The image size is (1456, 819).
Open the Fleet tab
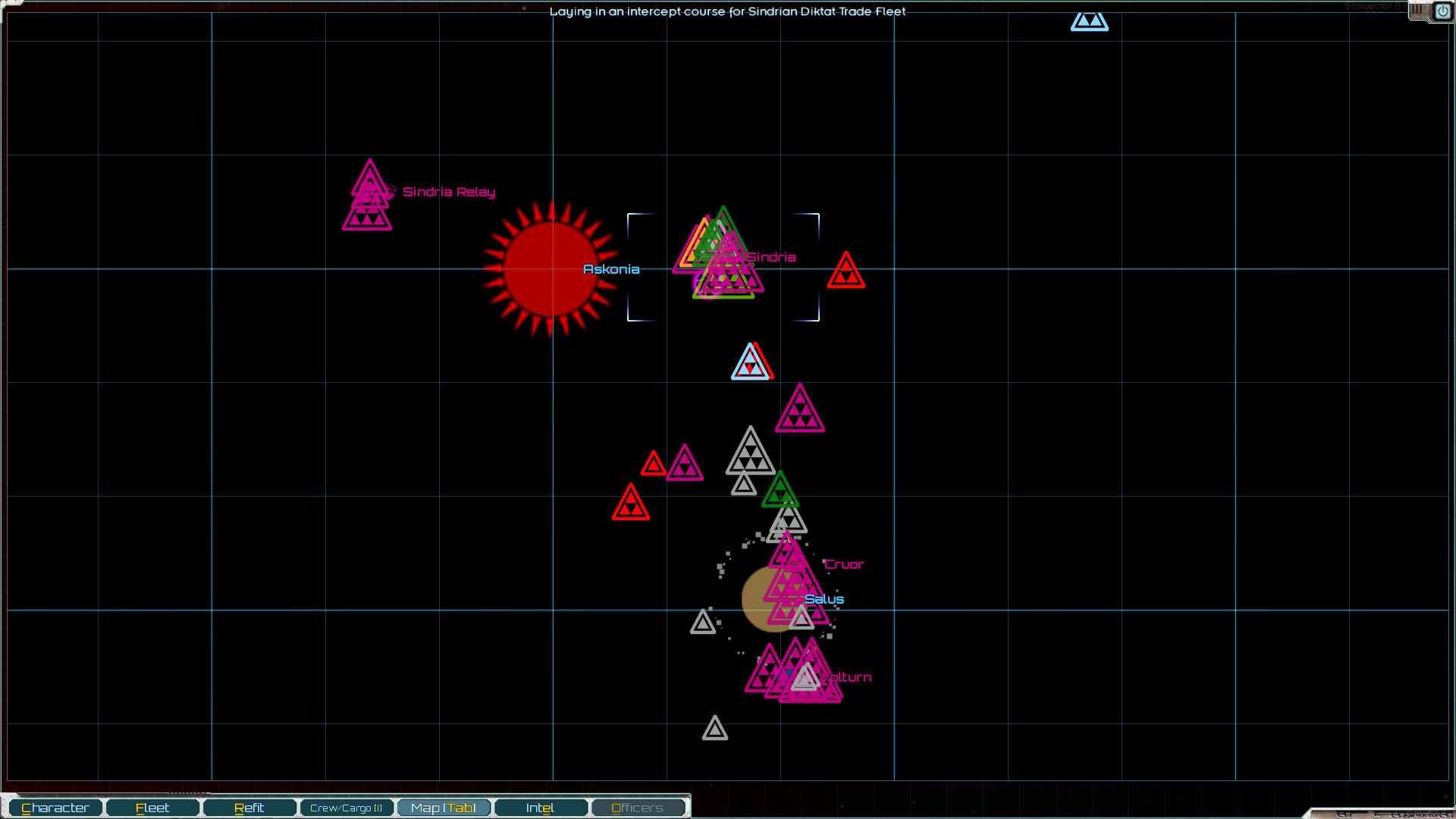[152, 808]
